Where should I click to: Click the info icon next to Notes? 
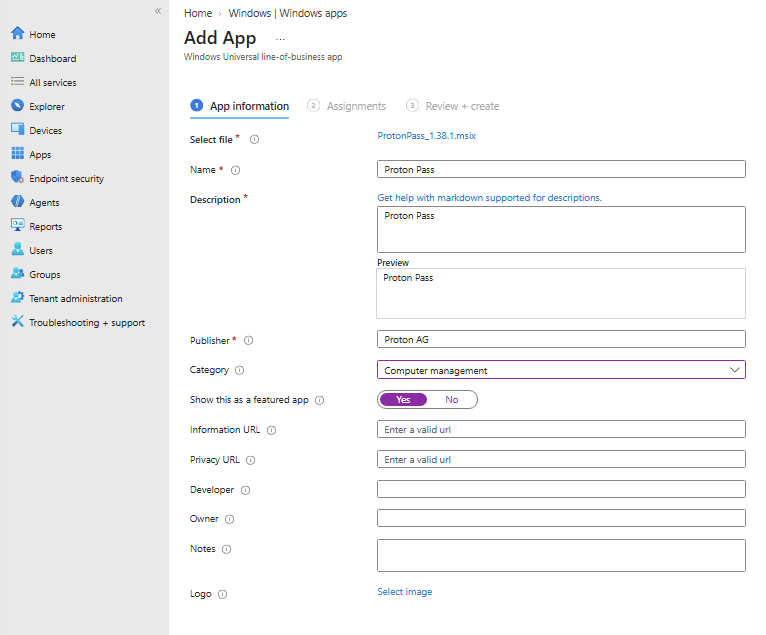coord(227,550)
